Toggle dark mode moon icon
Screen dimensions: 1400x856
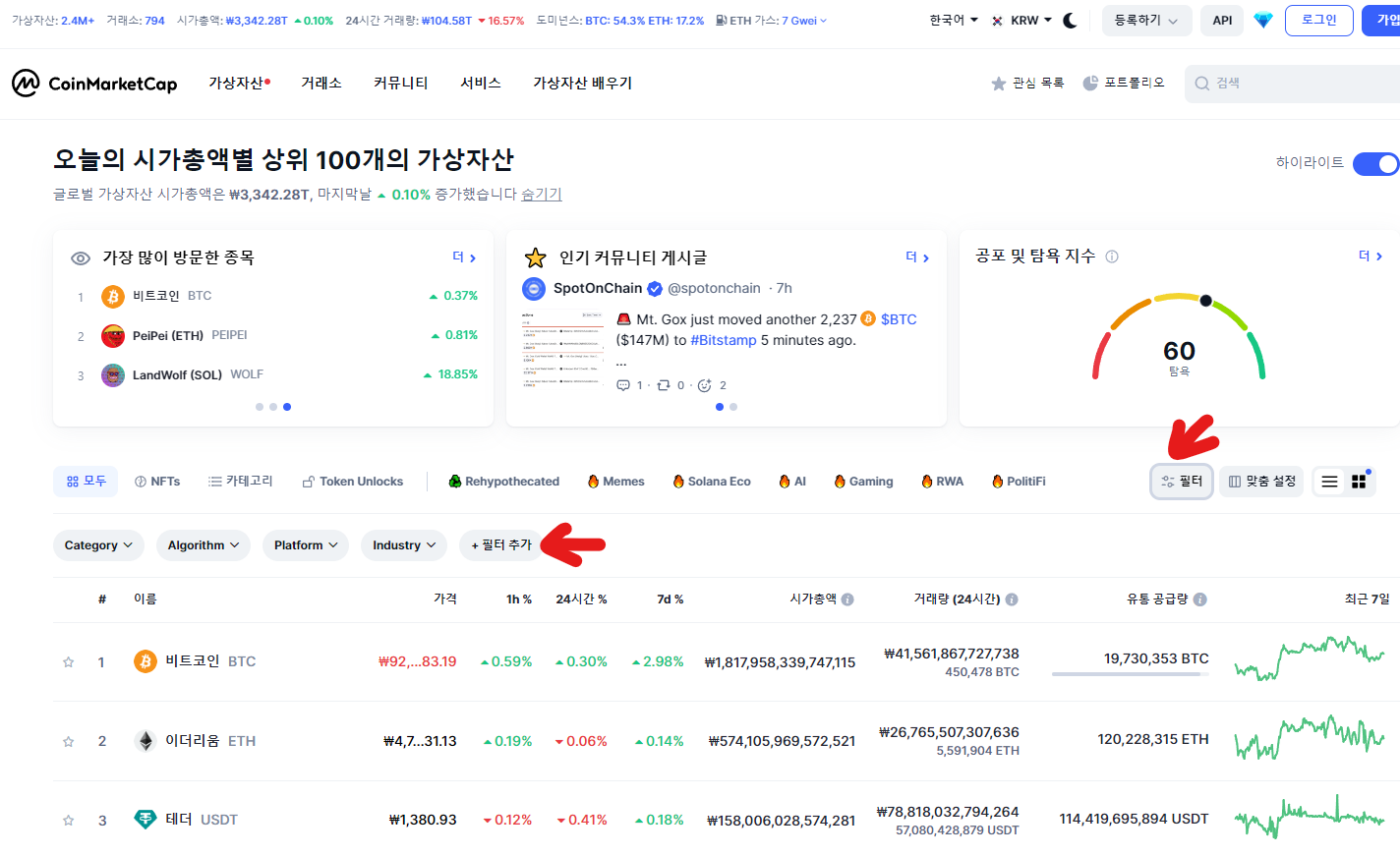point(1071,20)
